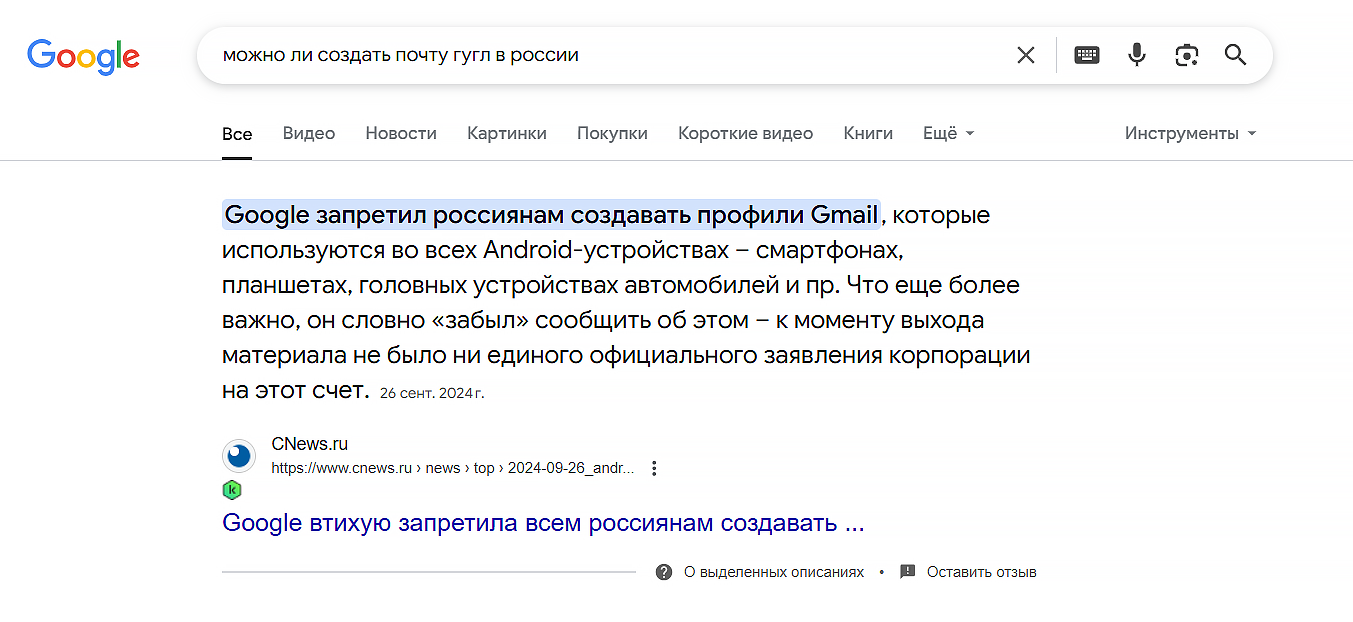
Task: Submit search with magnifying glass icon
Action: pos(1236,55)
